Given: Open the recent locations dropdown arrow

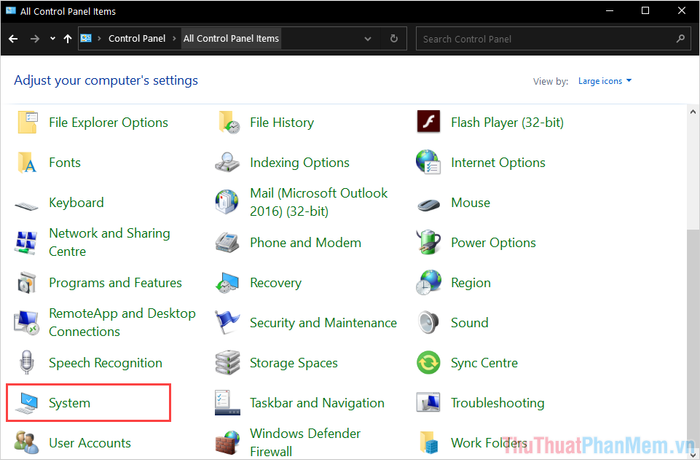Looking at the screenshot, I should [52, 39].
